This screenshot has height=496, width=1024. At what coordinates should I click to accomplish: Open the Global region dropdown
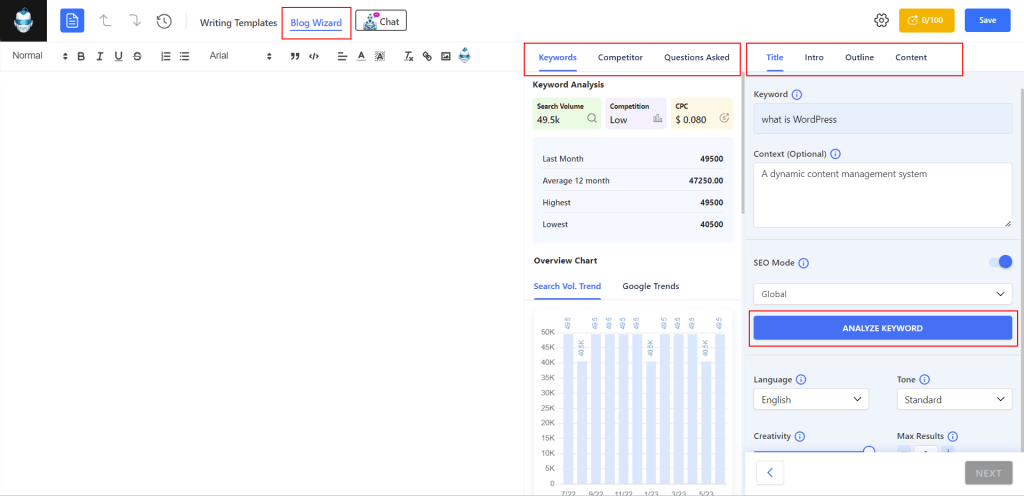pyautogui.click(x=882, y=294)
